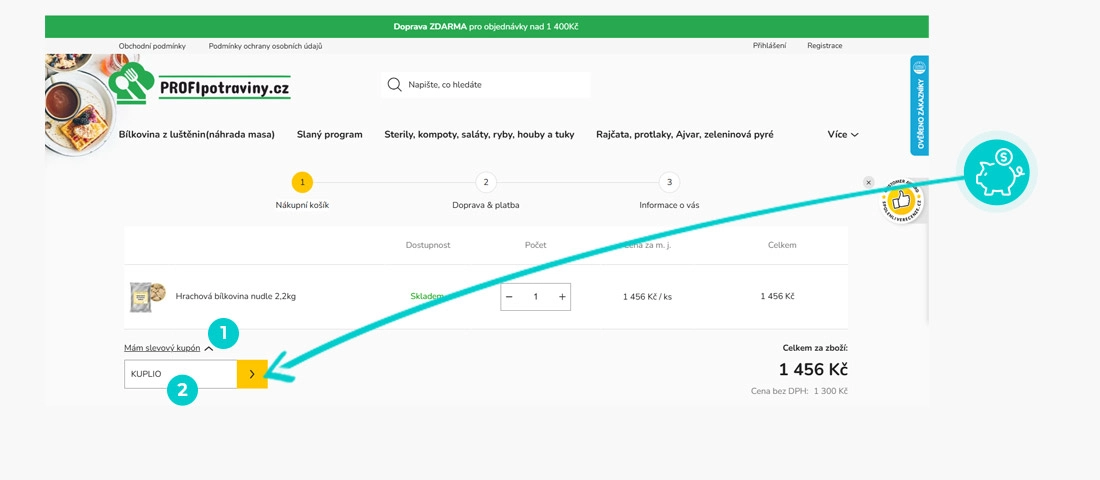Click the Registrace link
Screen dimensions: 1100x480
824,46
